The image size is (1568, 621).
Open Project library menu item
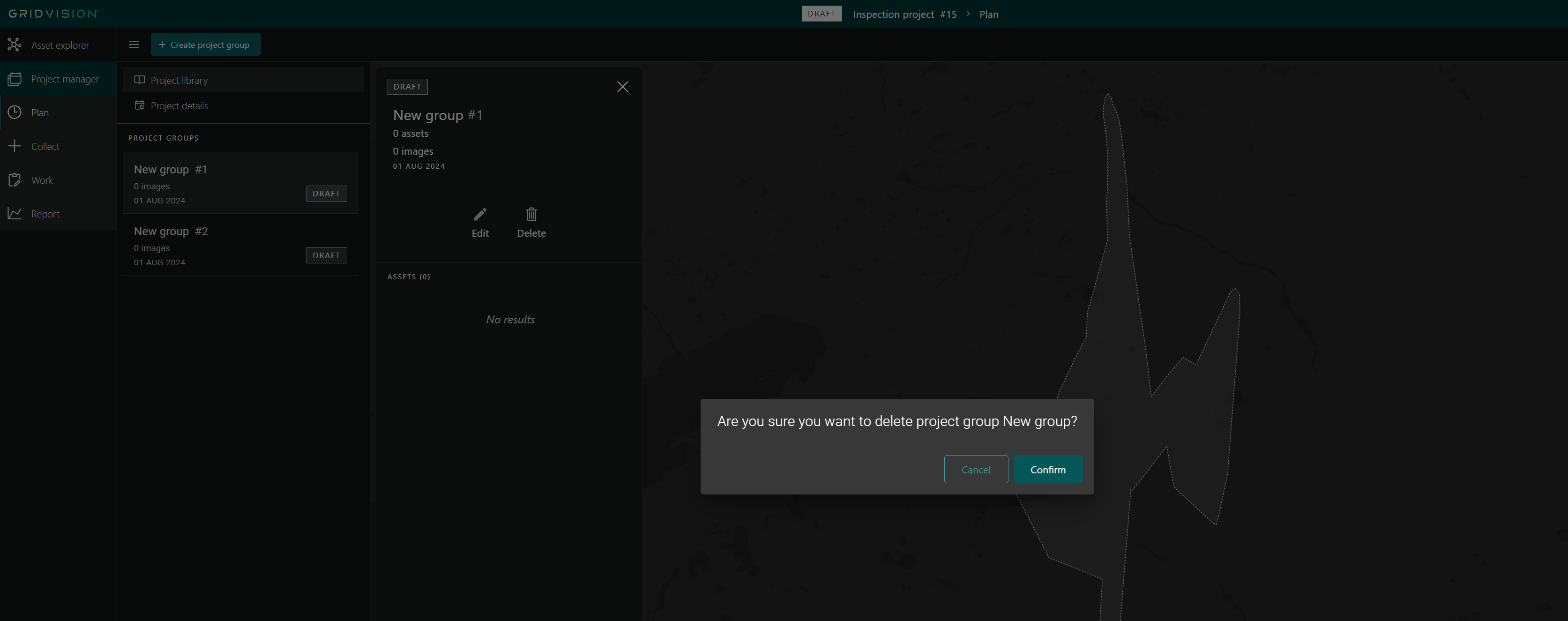pos(179,80)
